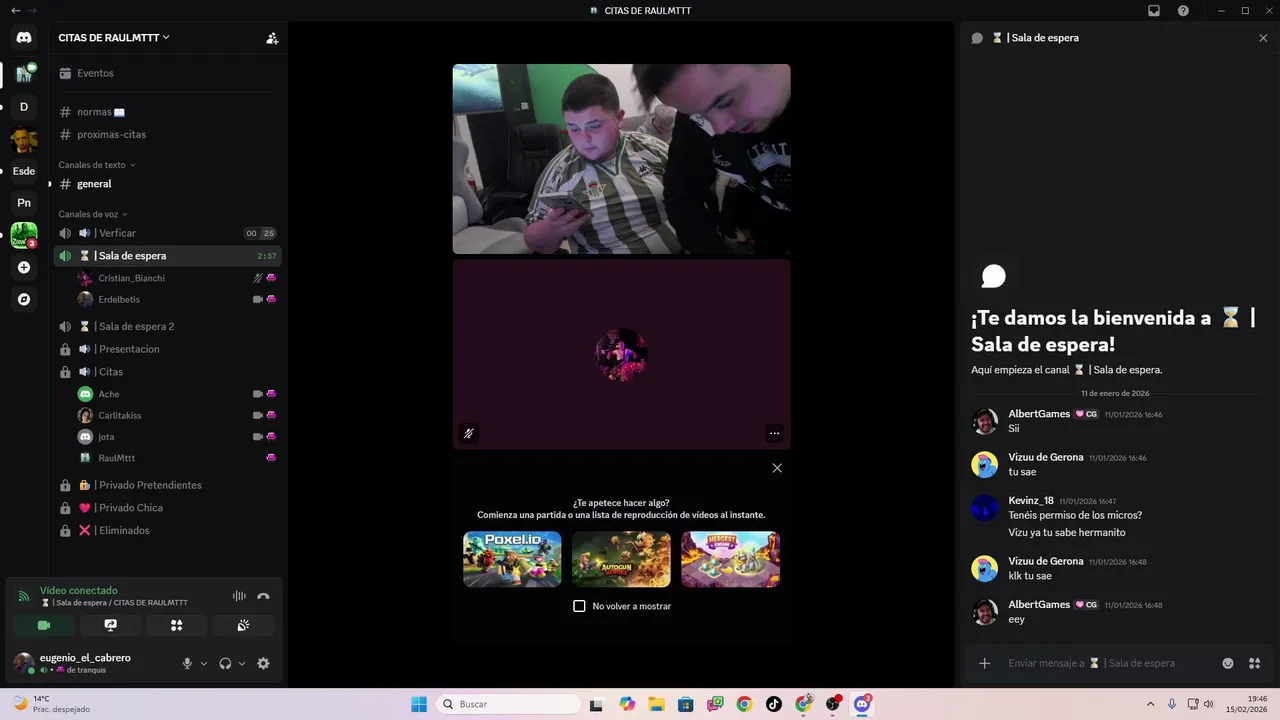Open Vizuu de Gerona name above tu sae
This screenshot has height=720, width=1280.
[x=1046, y=457]
